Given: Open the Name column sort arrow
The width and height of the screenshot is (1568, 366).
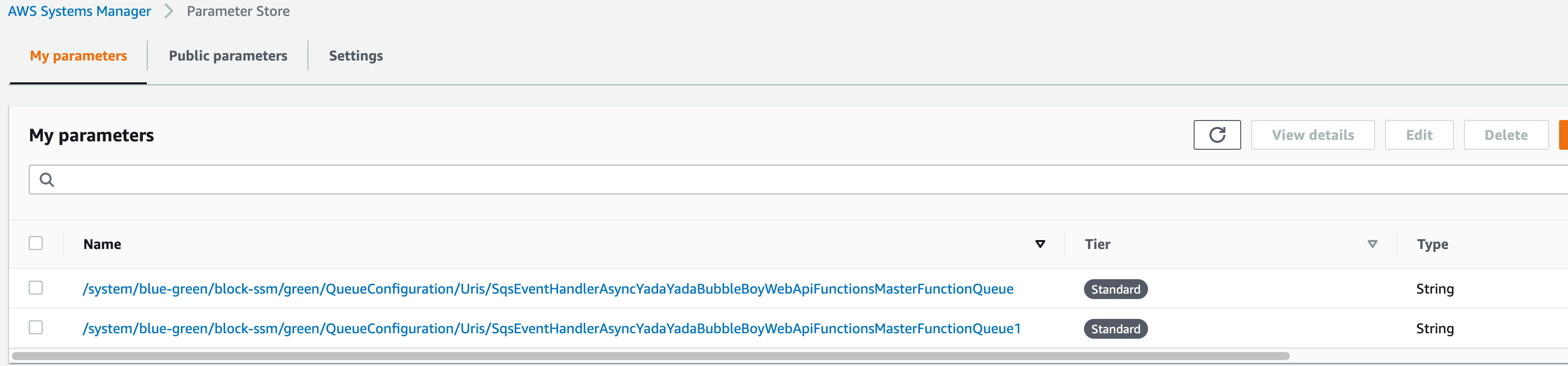Looking at the screenshot, I should coord(1041,244).
